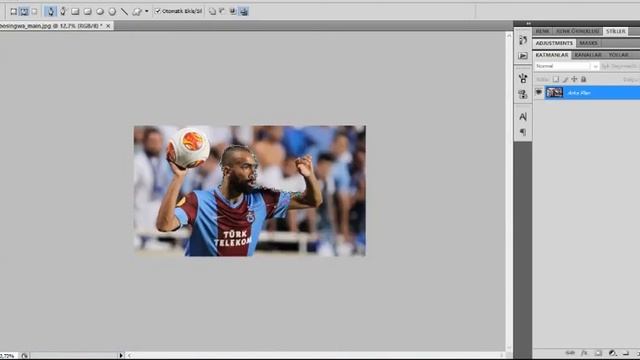Click Intersect path areas icon

click(x=233, y=11)
